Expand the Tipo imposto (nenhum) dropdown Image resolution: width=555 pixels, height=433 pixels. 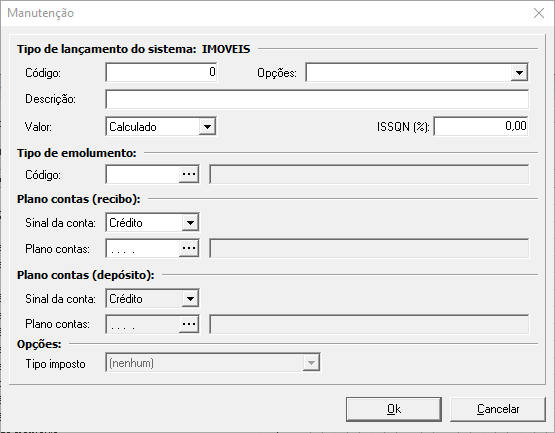click(311, 363)
